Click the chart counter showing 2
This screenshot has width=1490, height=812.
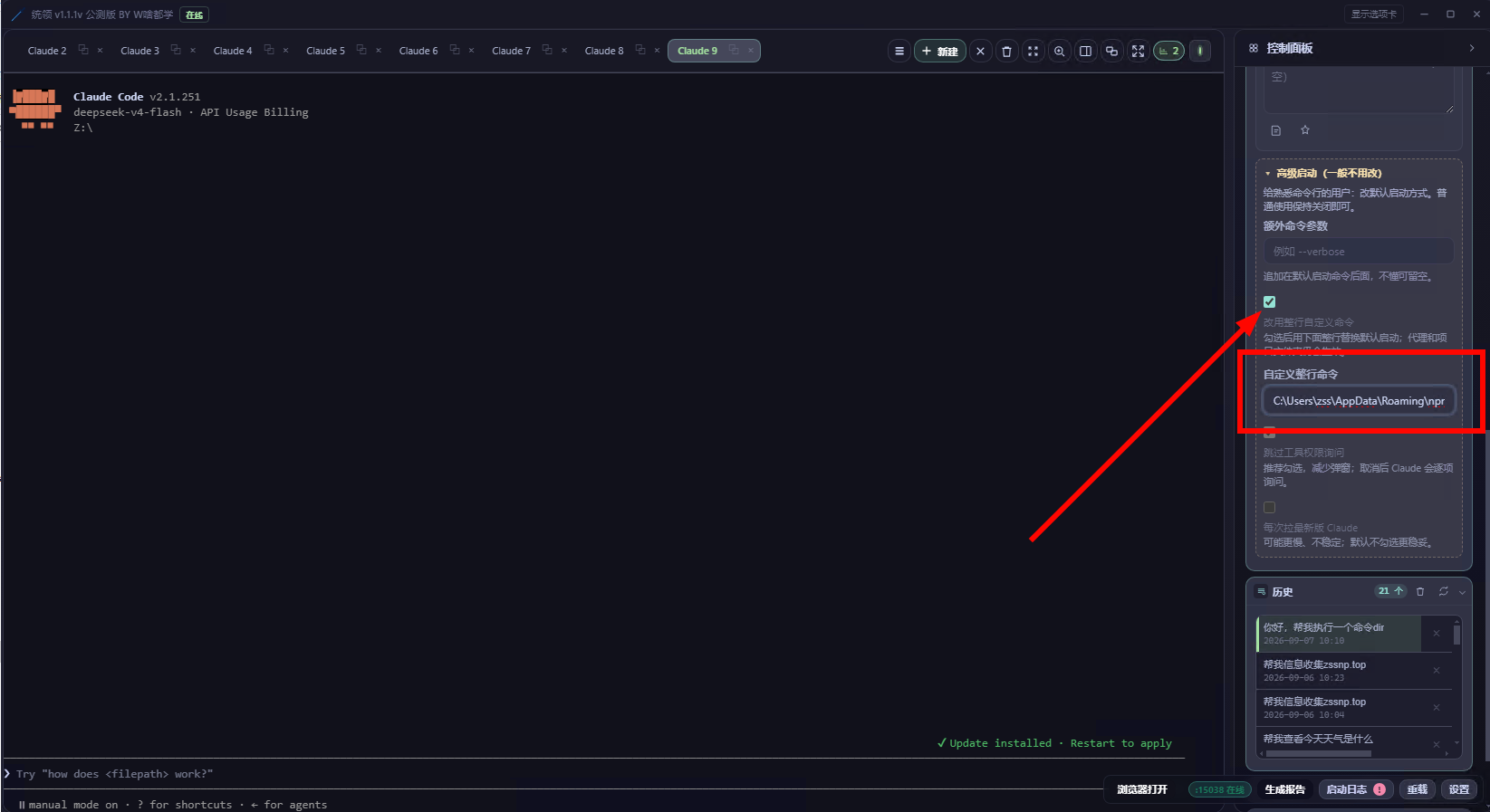tap(1168, 52)
